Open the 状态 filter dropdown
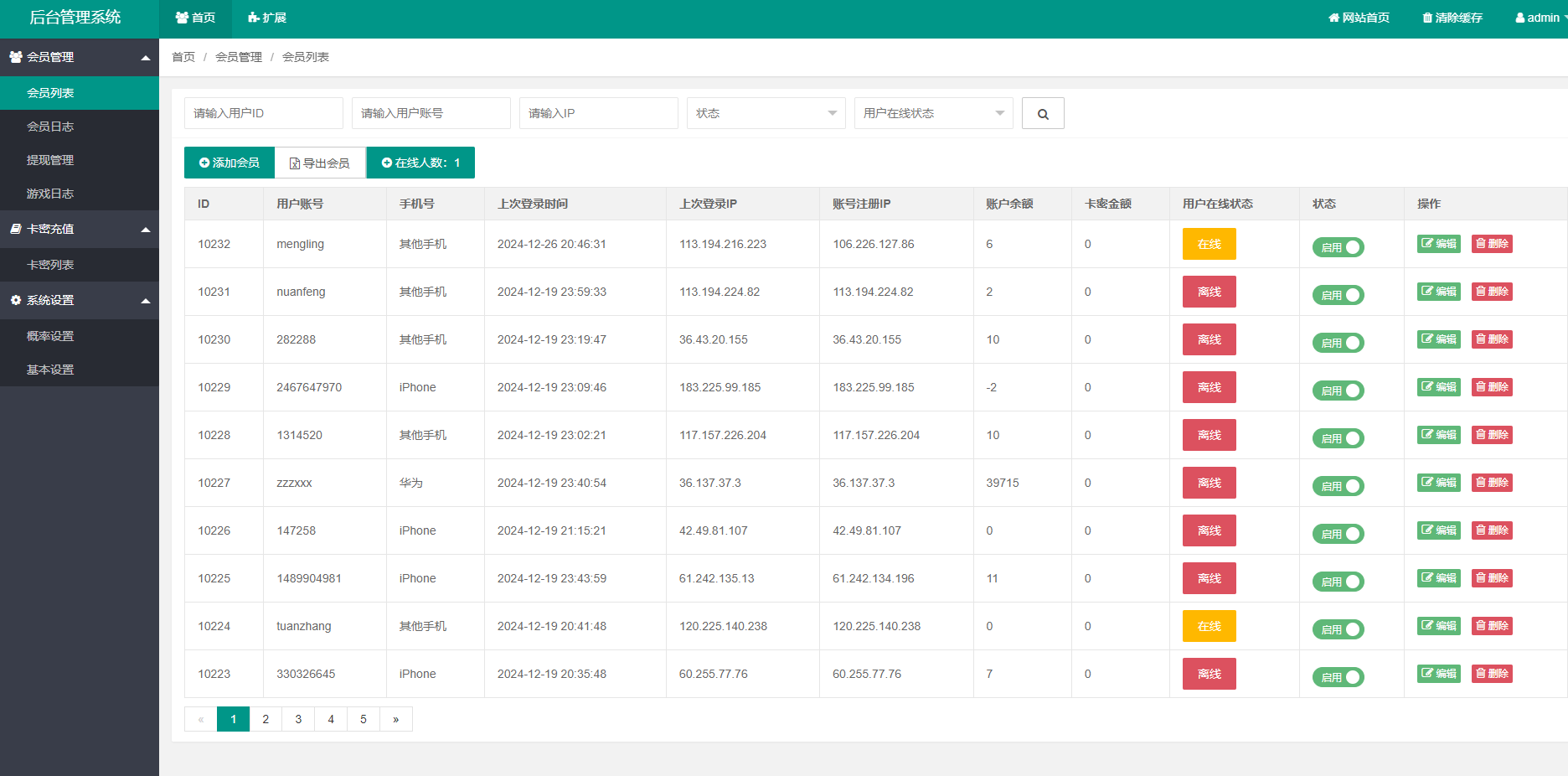 (766, 113)
